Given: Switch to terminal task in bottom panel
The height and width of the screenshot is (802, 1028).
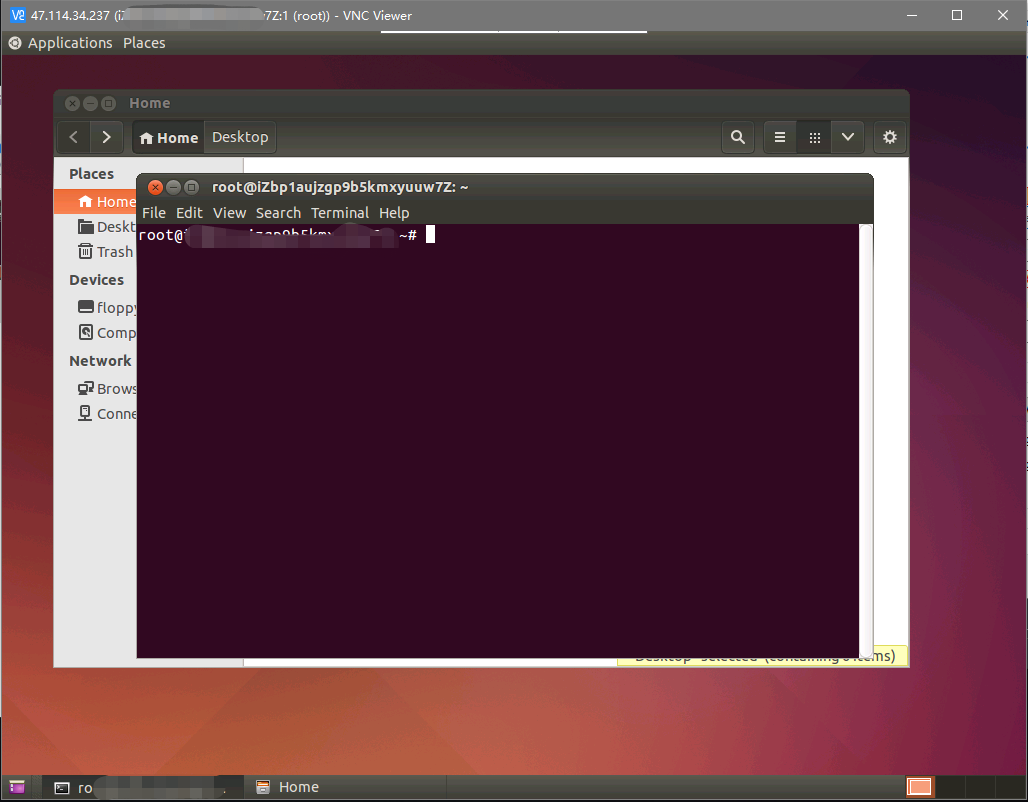Looking at the screenshot, I should point(143,788).
